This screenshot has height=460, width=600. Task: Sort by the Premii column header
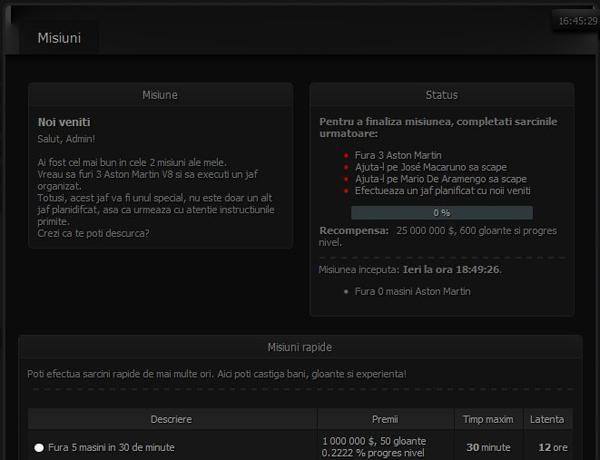pyautogui.click(x=385, y=419)
